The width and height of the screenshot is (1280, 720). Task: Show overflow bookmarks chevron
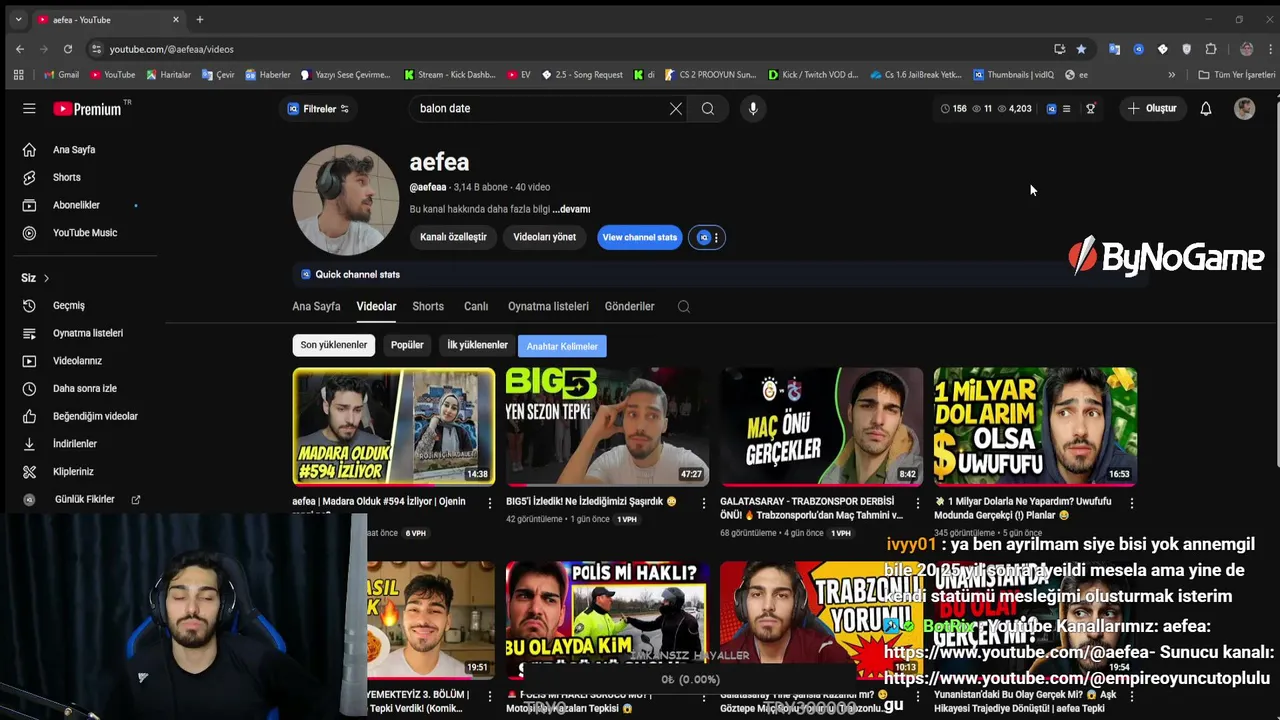[x=1171, y=75]
